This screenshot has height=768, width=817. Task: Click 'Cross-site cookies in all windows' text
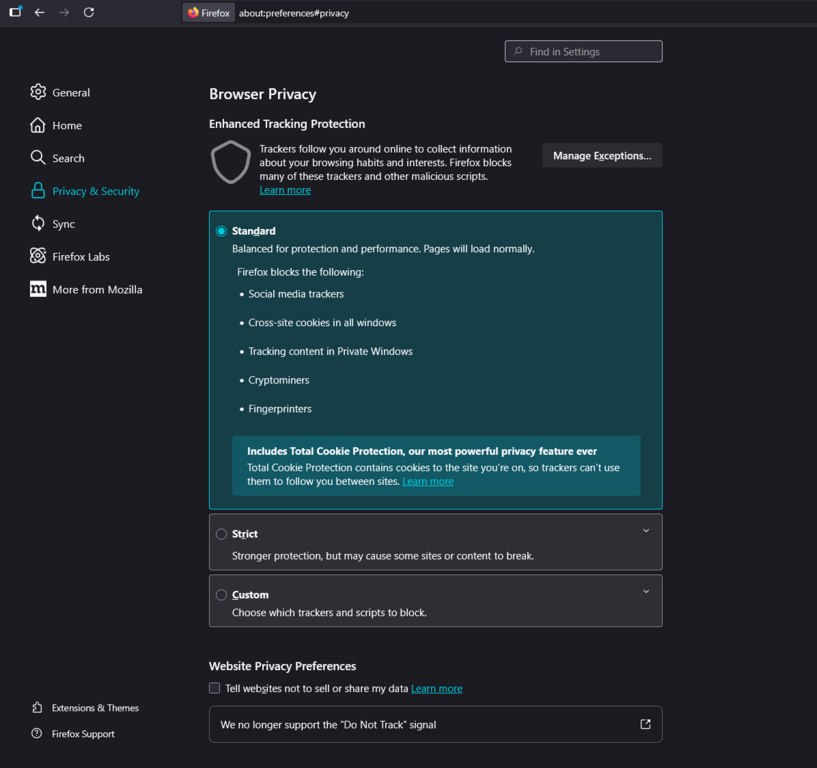(x=322, y=323)
